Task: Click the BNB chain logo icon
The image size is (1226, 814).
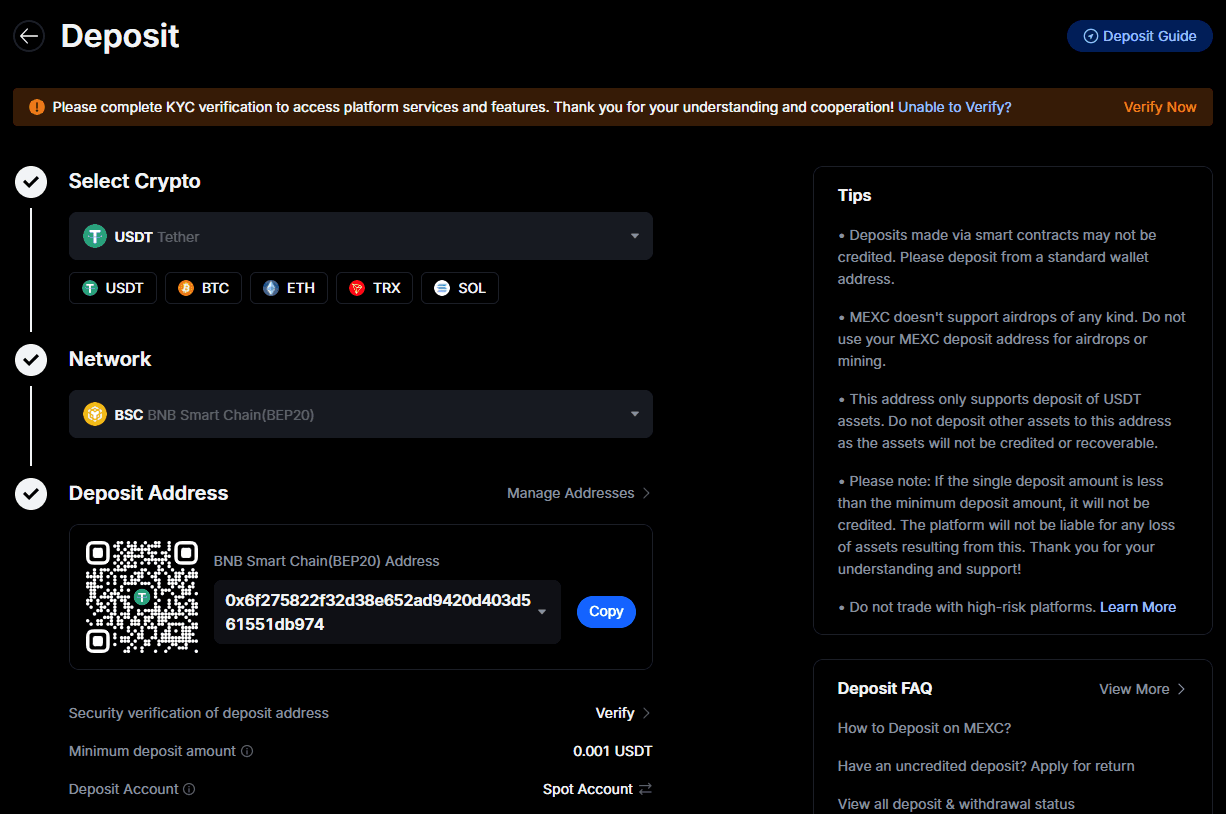Action: tap(95, 414)
